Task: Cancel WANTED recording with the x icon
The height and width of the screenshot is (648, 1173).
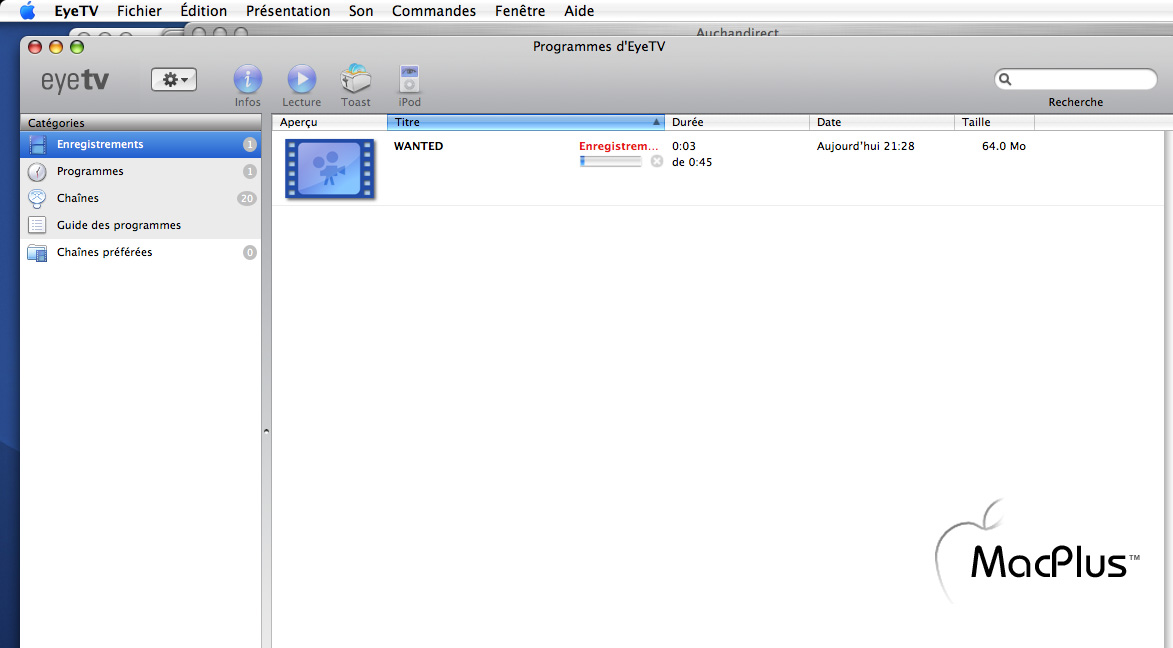Action: (656, 161)
